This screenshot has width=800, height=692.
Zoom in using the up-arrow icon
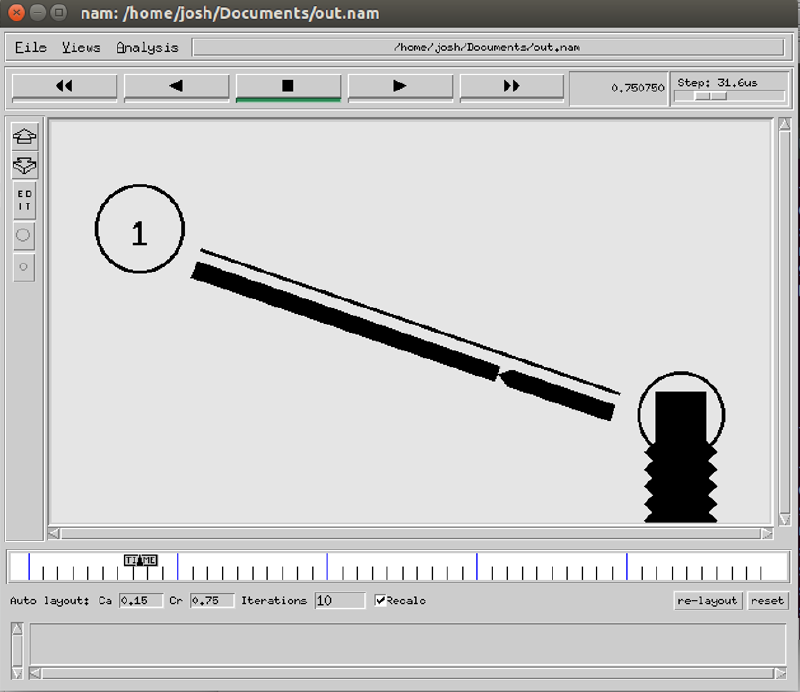tap(24, 136)
